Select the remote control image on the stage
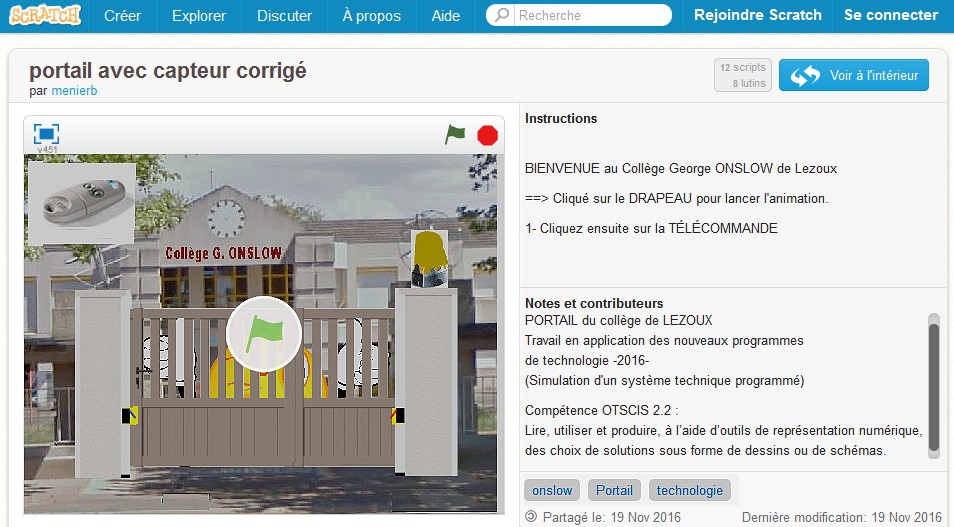The height and width of the screenshot is (527, 954). (x=82, y=203)
